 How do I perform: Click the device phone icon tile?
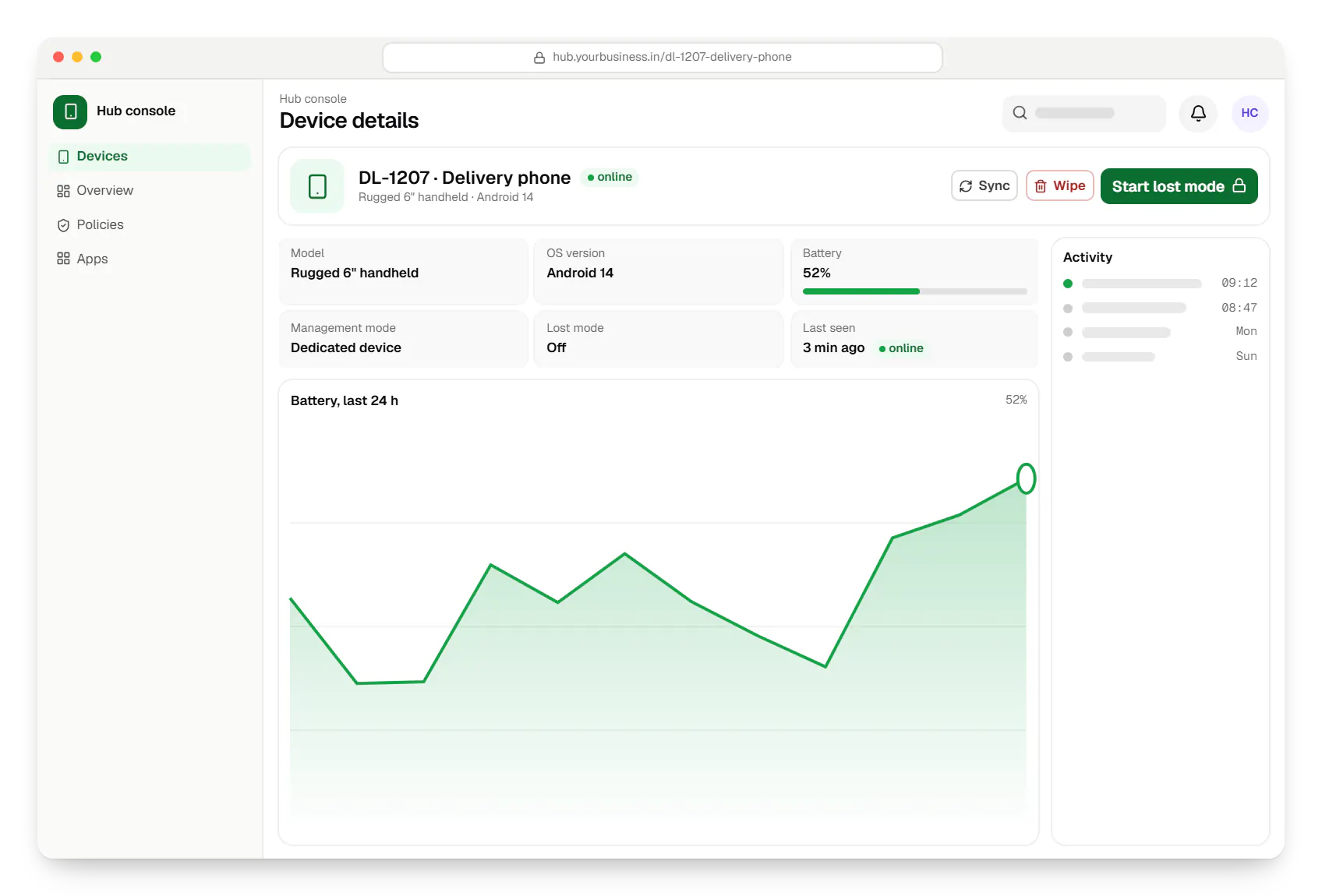coord(317,186)
